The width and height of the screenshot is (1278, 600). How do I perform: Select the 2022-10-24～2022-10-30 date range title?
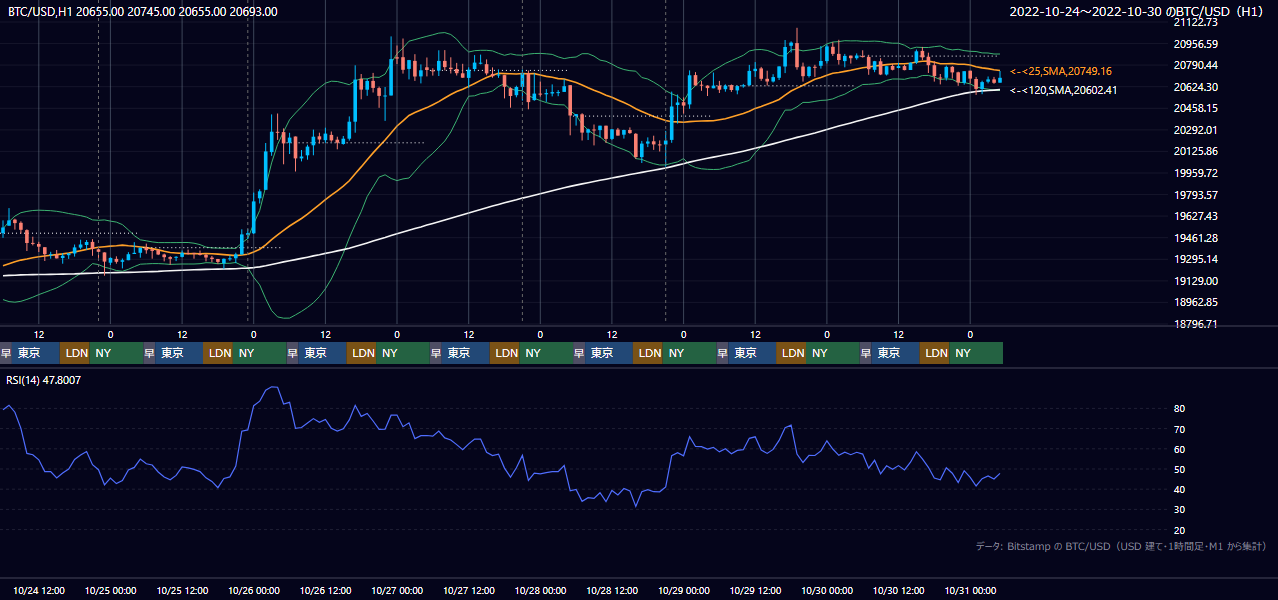click(1136, 12)
